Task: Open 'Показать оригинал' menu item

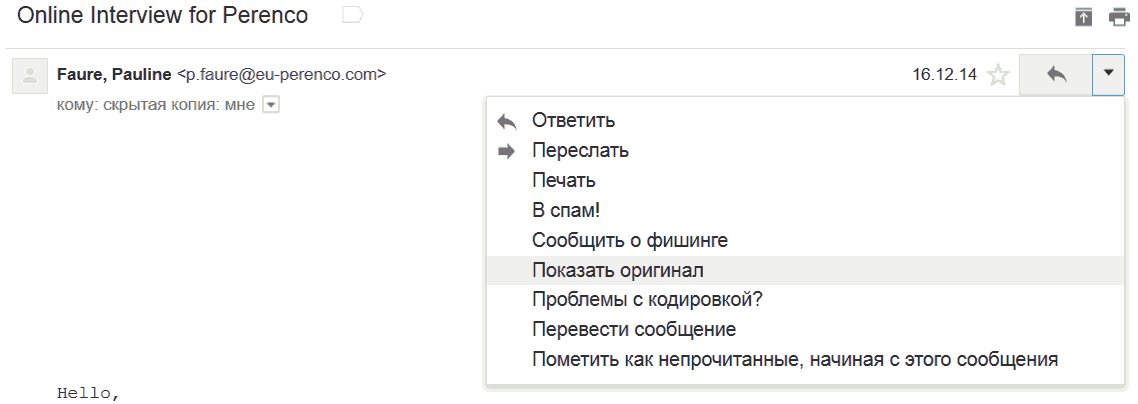Action: (618, 271)
